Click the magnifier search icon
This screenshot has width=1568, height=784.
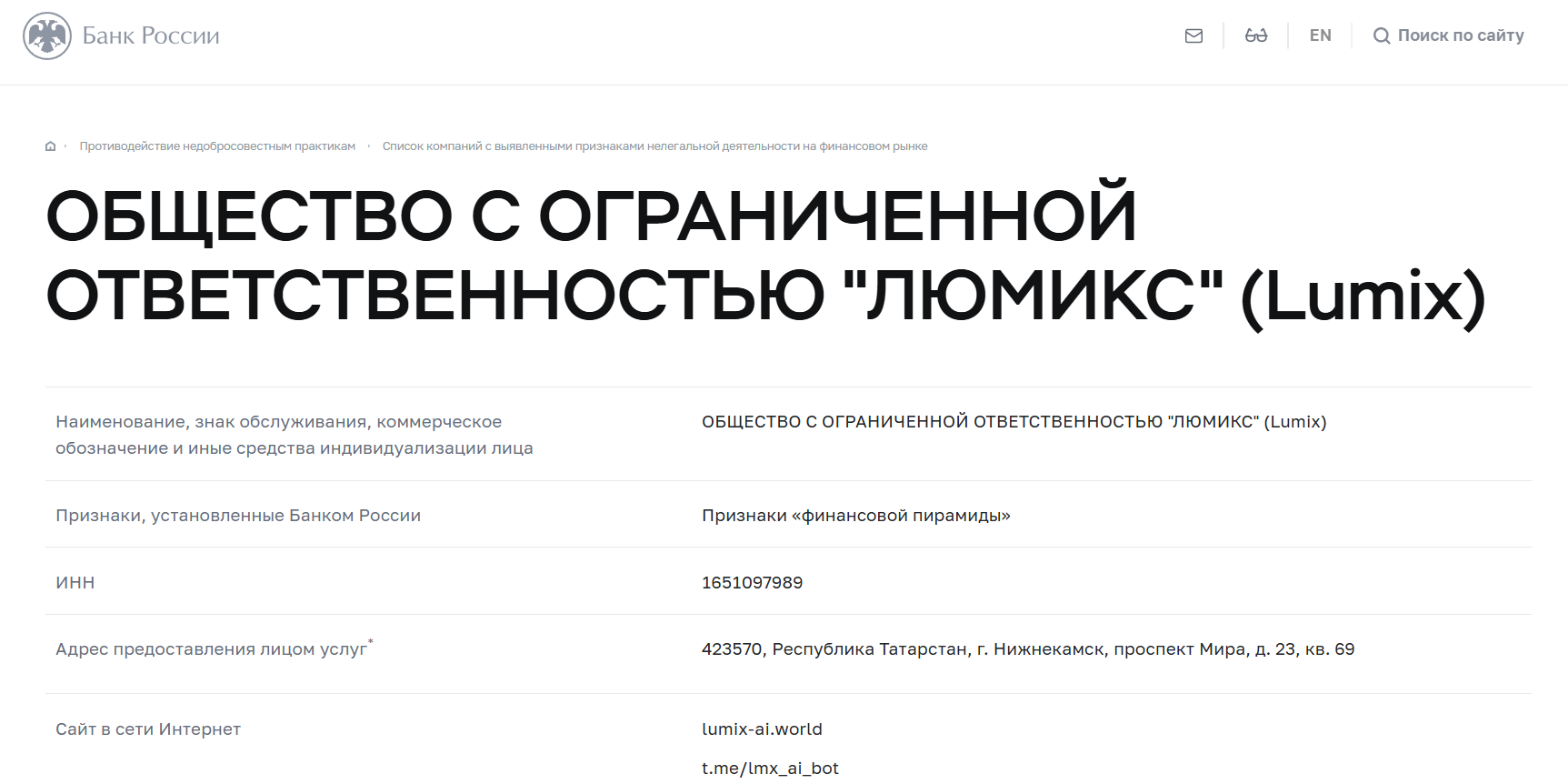(x=1382, y=35)
